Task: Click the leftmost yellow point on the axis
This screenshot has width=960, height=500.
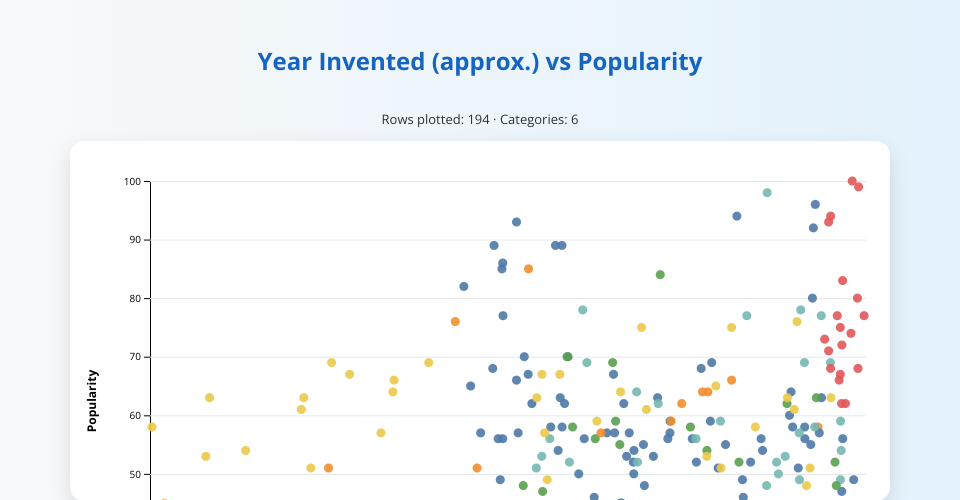Action: [152, 427]
